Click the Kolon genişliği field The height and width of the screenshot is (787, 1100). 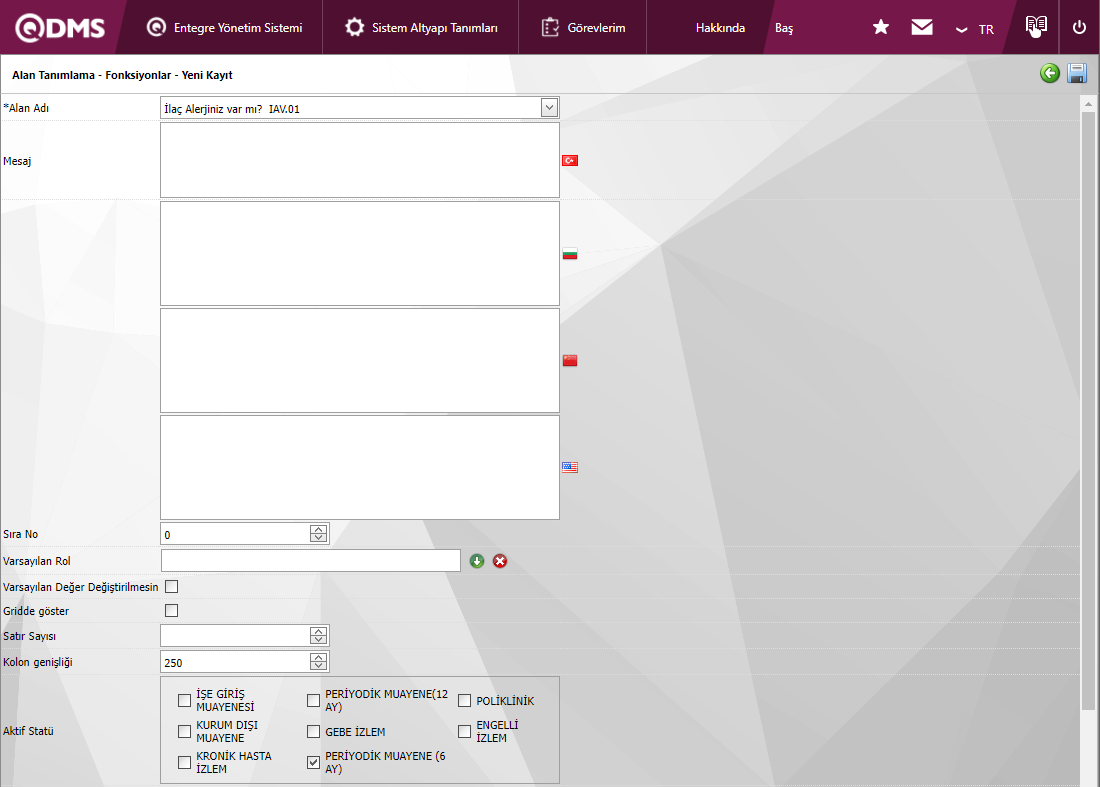pyautogui.click(x=235, y=661)
